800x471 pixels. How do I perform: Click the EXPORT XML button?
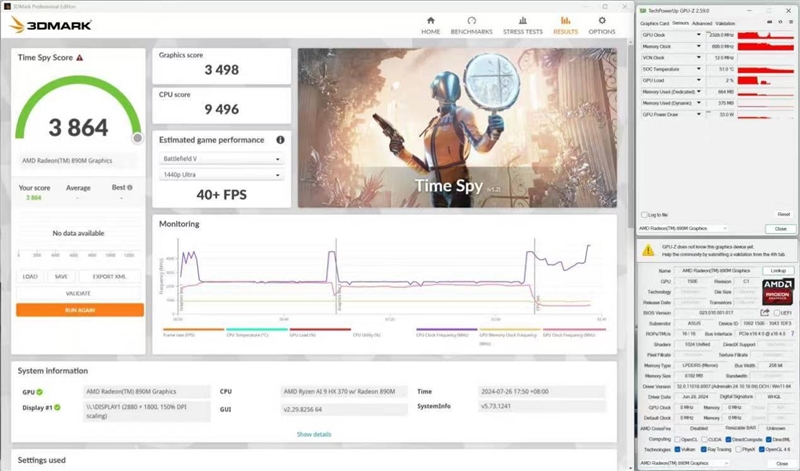click(110, 277)
